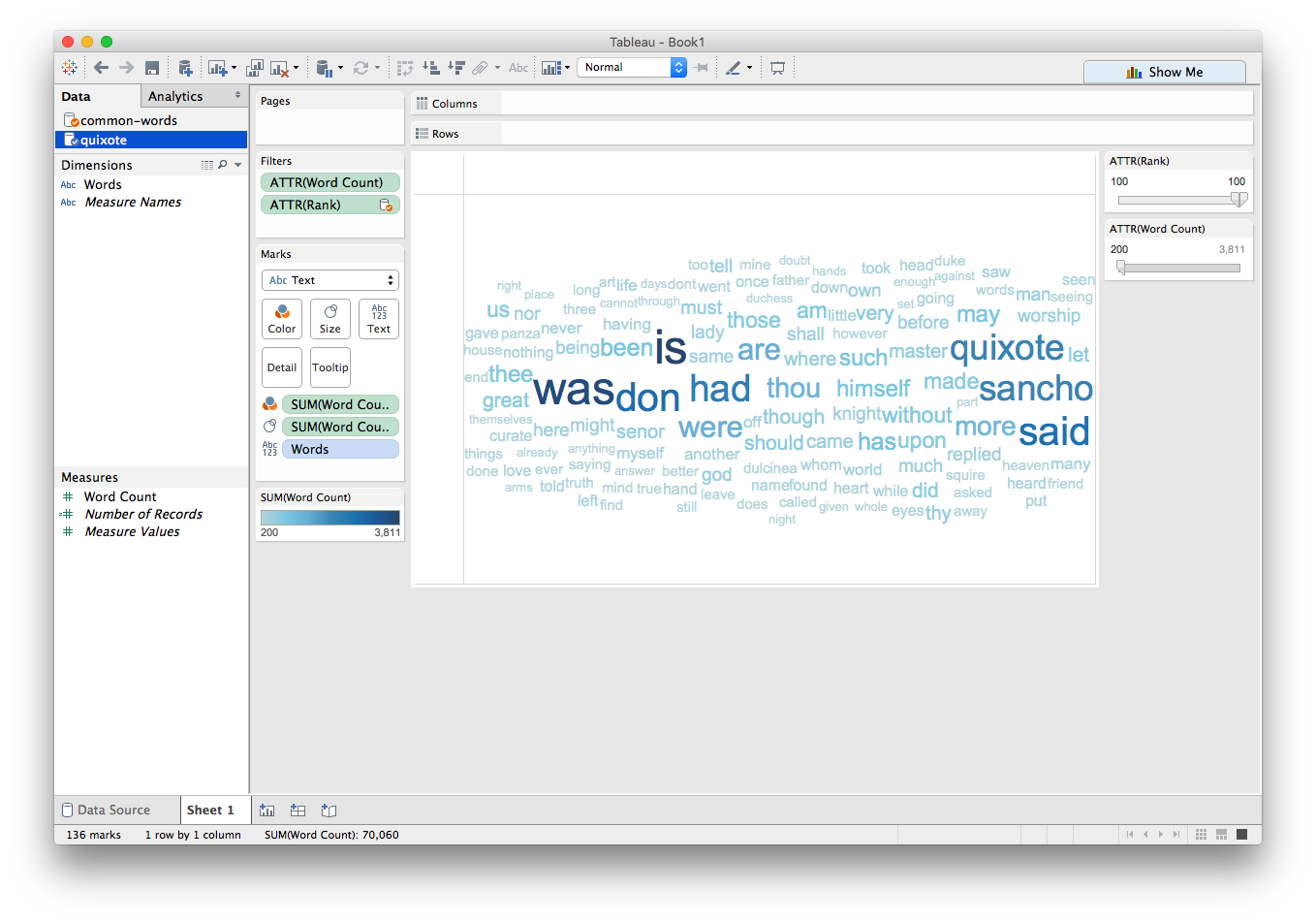Click the Text marks card button
The image size is (1316, 922).
click(x=379, y=318)
